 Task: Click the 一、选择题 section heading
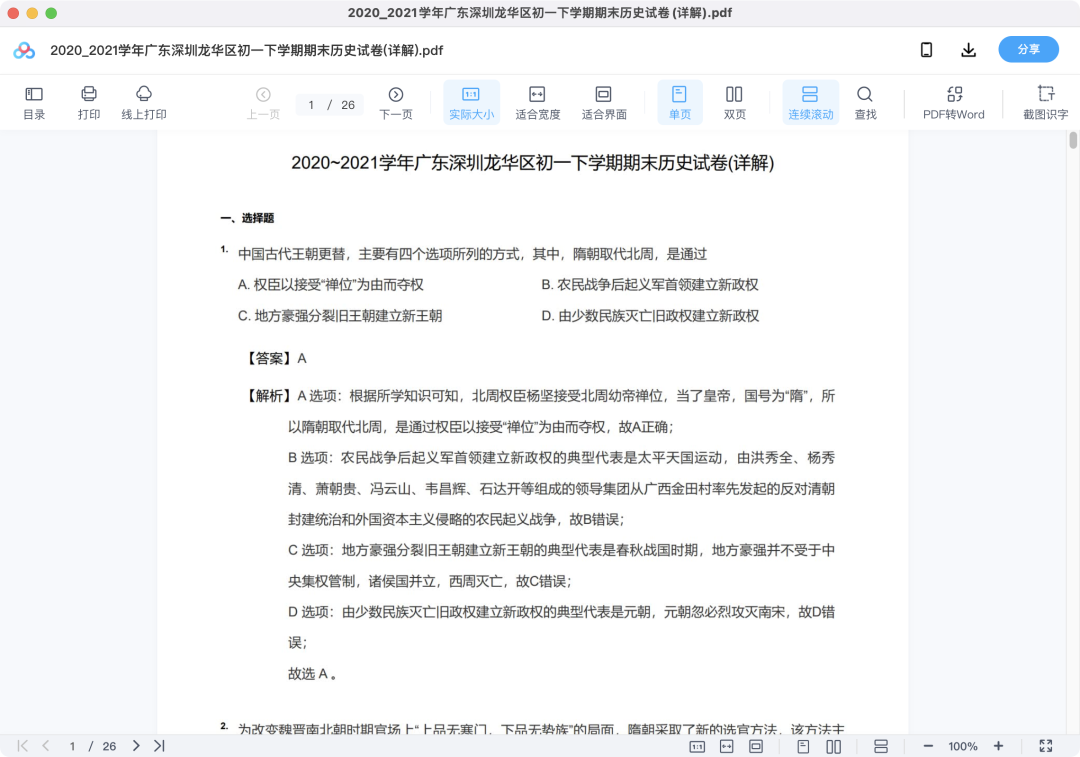click(247, 218)
